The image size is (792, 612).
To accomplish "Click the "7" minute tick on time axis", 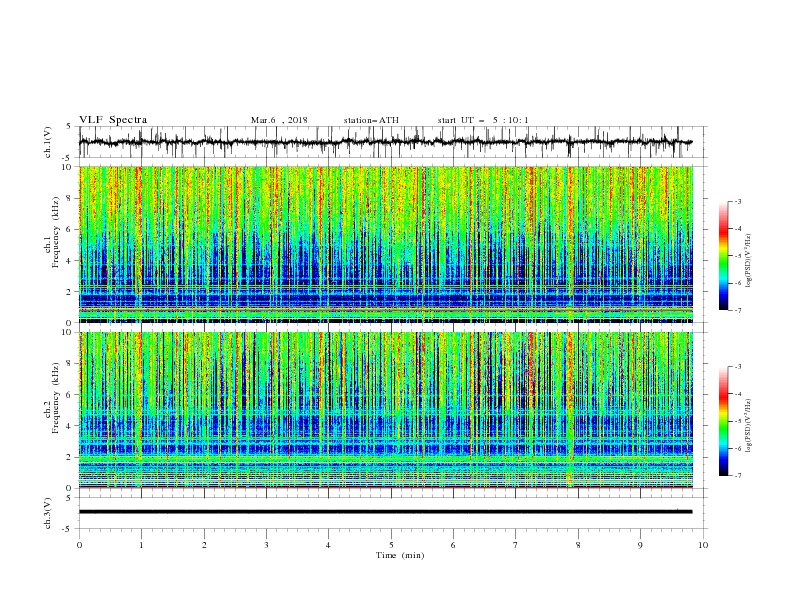I will (516, 545).
